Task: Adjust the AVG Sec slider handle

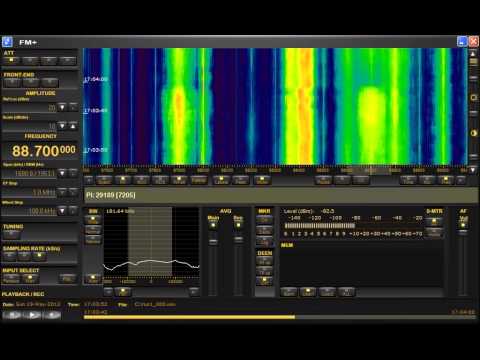Action: tap(238, 239)
